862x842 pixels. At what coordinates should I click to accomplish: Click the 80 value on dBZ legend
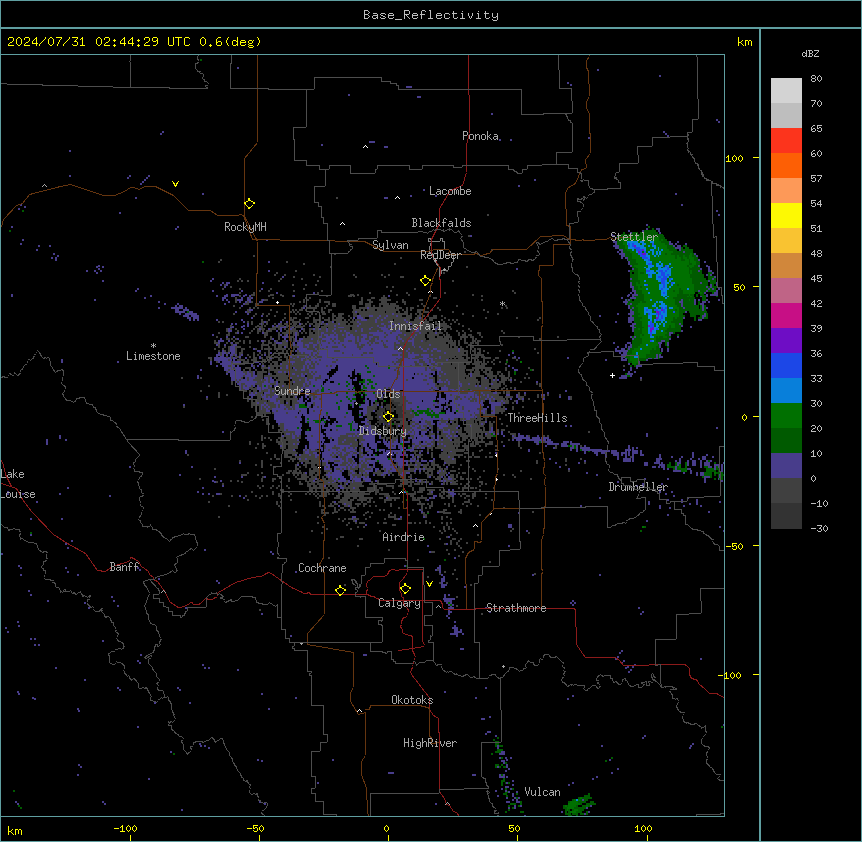816,79
